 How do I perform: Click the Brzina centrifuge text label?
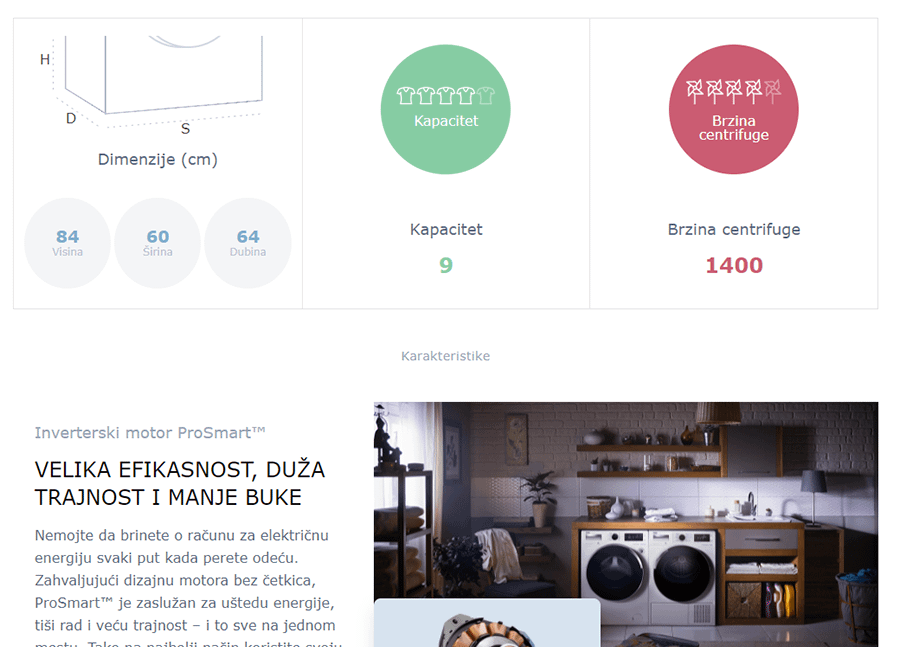click(734, 229)
